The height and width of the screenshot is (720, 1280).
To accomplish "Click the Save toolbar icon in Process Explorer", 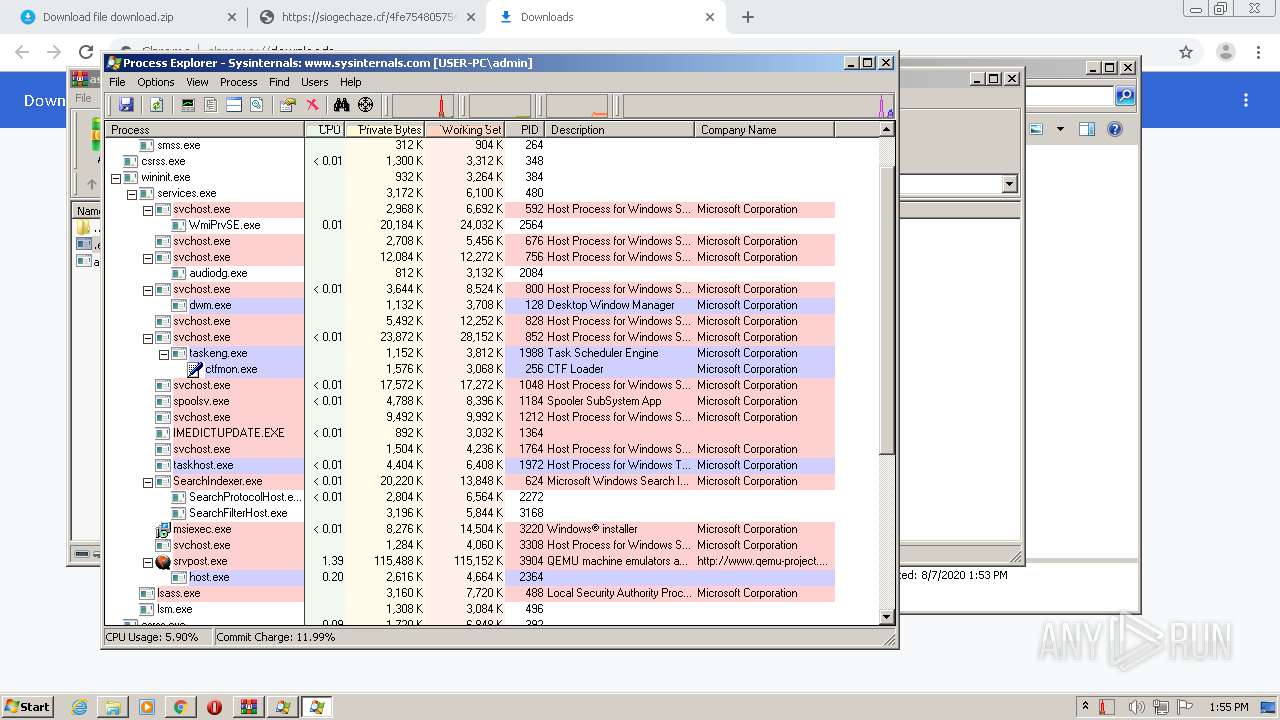I will 126,105.
